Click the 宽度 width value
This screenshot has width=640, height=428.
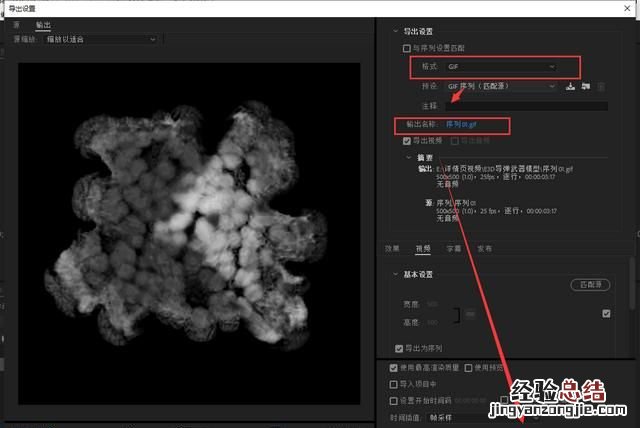tap(433, 304)
